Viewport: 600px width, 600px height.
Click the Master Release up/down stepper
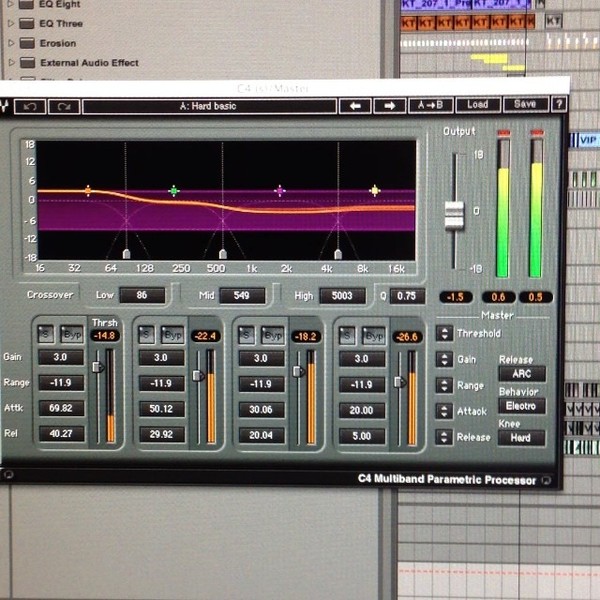click(444, 437)
